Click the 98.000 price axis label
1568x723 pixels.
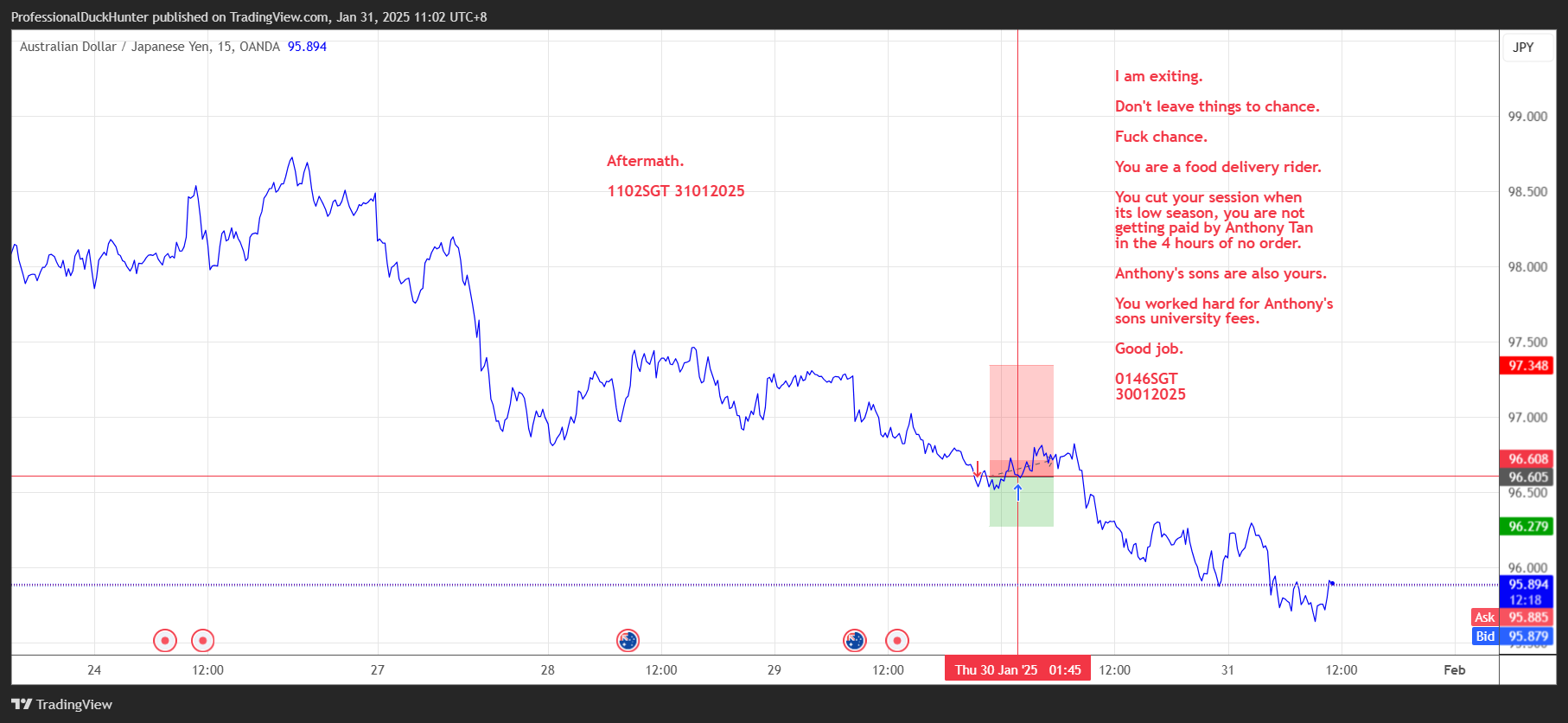pyautogui.click(x=1527, y=267)
